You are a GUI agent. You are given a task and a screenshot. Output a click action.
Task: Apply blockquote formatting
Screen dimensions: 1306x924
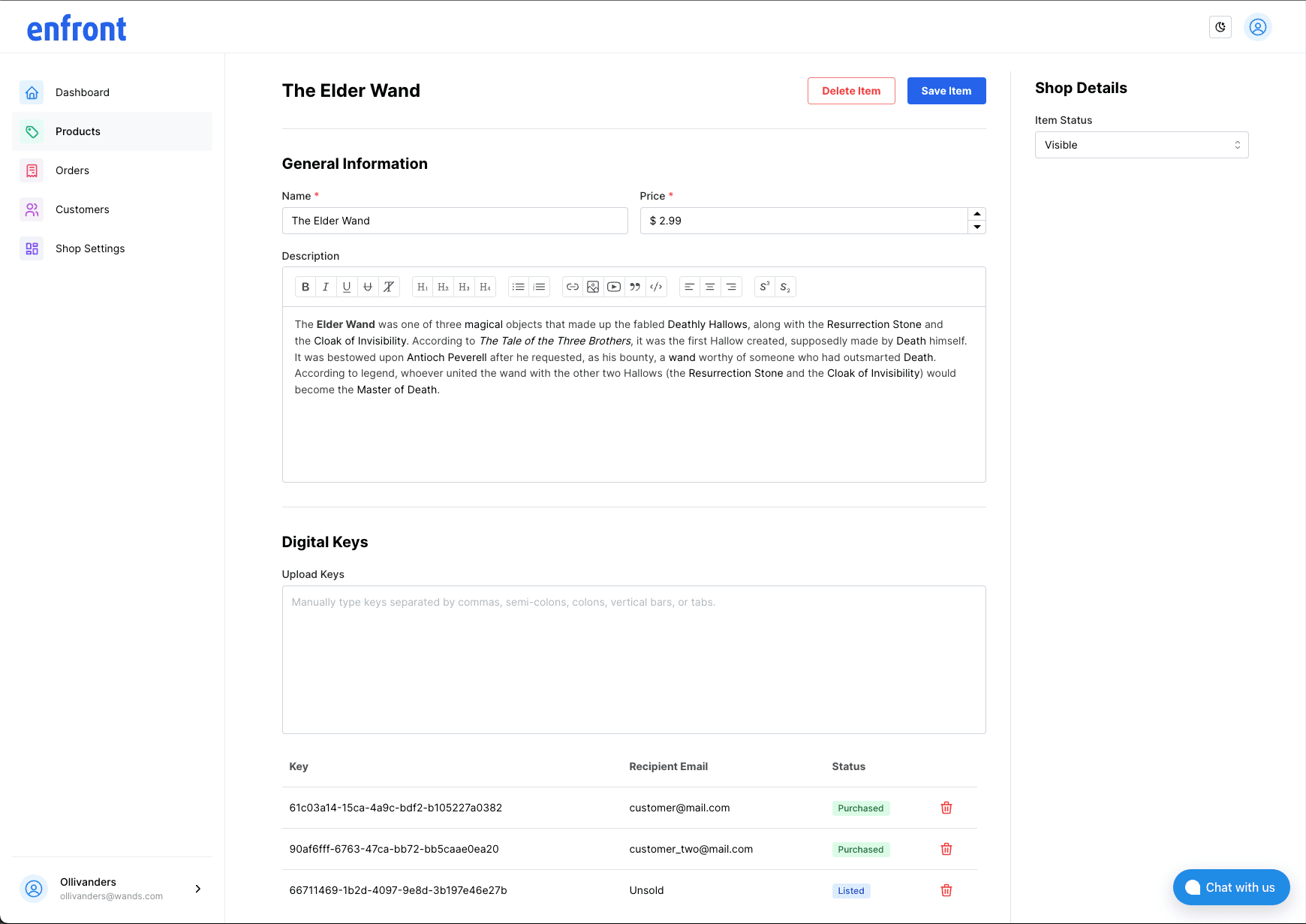(x=635, y=287)
